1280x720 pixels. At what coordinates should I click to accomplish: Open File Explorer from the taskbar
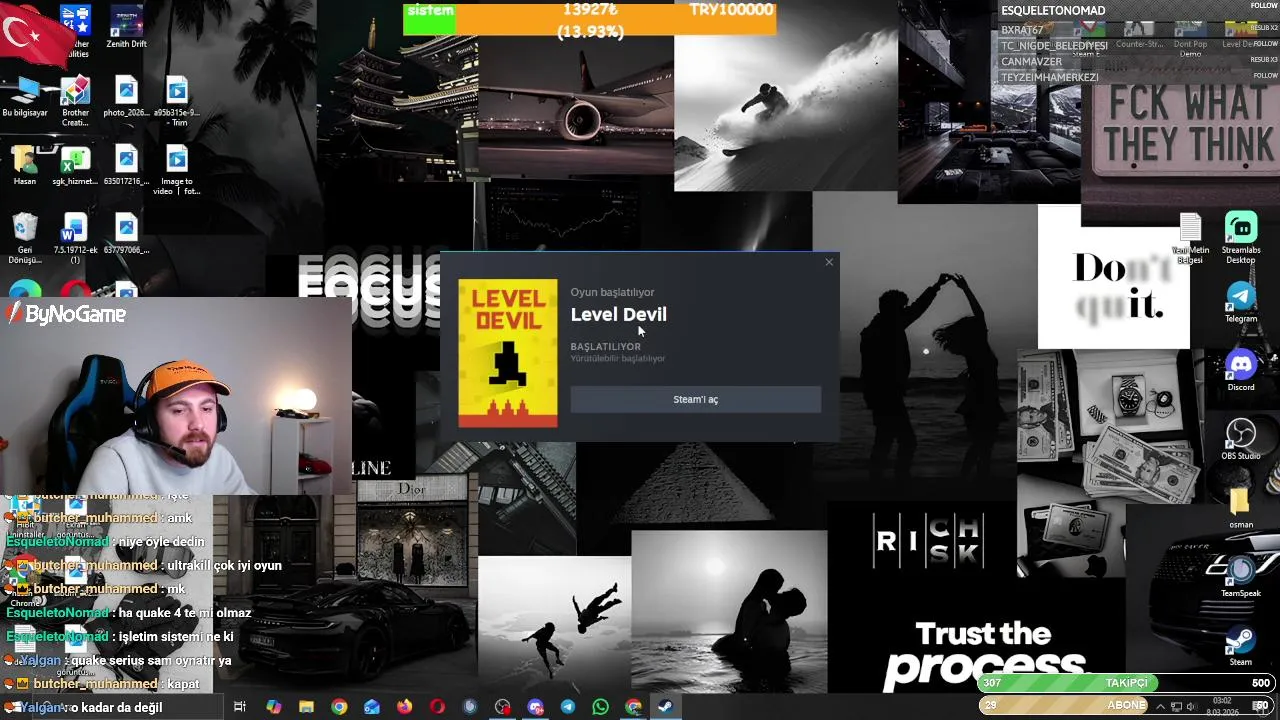coord(306,707)
